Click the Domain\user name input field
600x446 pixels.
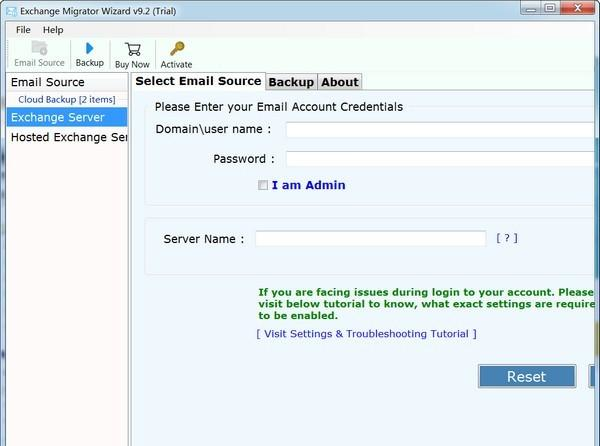click(441, 130)
